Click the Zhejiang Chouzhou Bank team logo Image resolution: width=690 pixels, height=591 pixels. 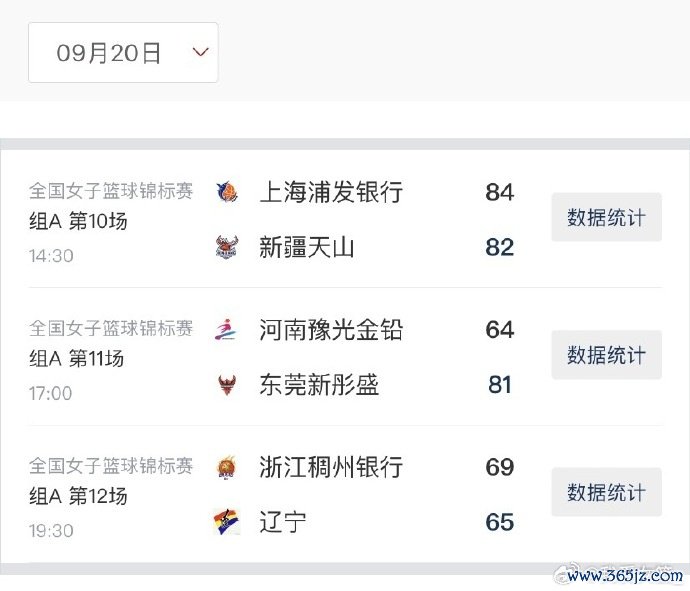227,467
